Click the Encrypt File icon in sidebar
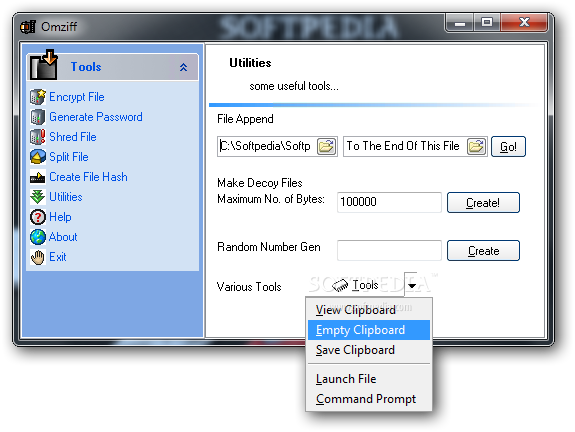 pos(37,97)
